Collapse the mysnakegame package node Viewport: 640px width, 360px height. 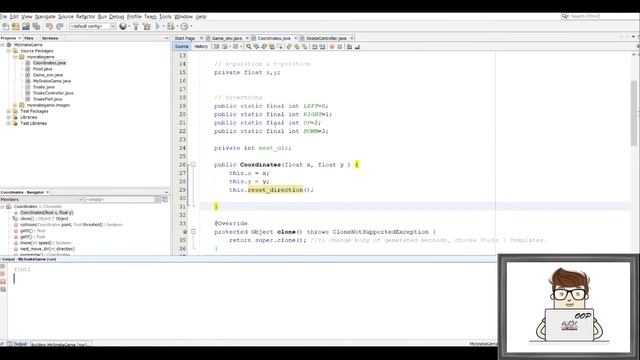(15, 57)
